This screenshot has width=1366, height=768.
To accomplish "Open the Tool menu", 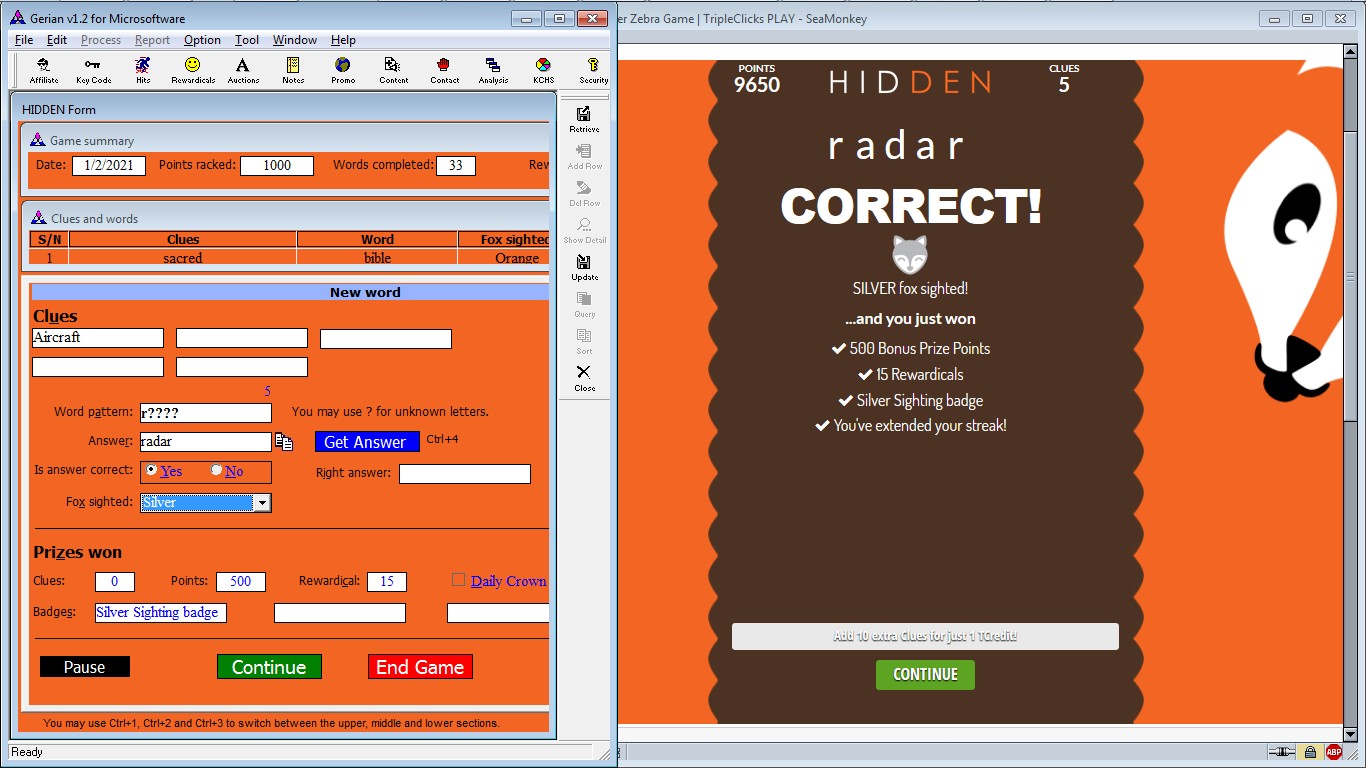I will (x=247, y=40).
